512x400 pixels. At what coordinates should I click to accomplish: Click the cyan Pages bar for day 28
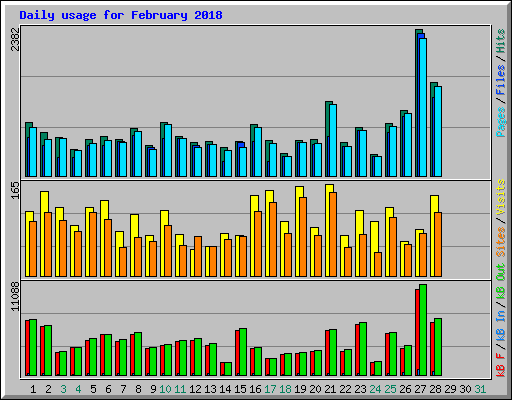point(438,131)
